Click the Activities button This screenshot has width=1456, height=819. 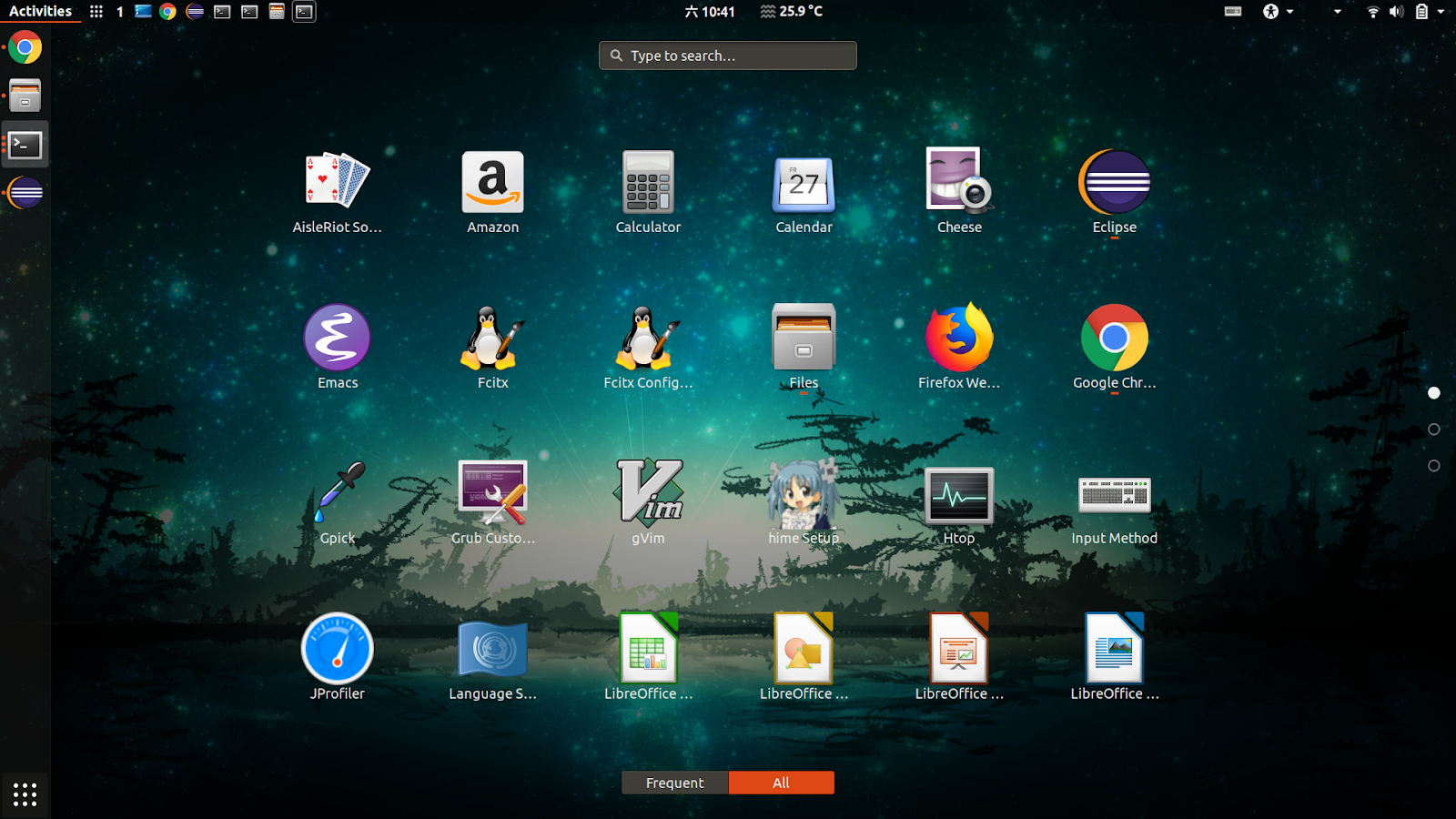pos(40,12)
